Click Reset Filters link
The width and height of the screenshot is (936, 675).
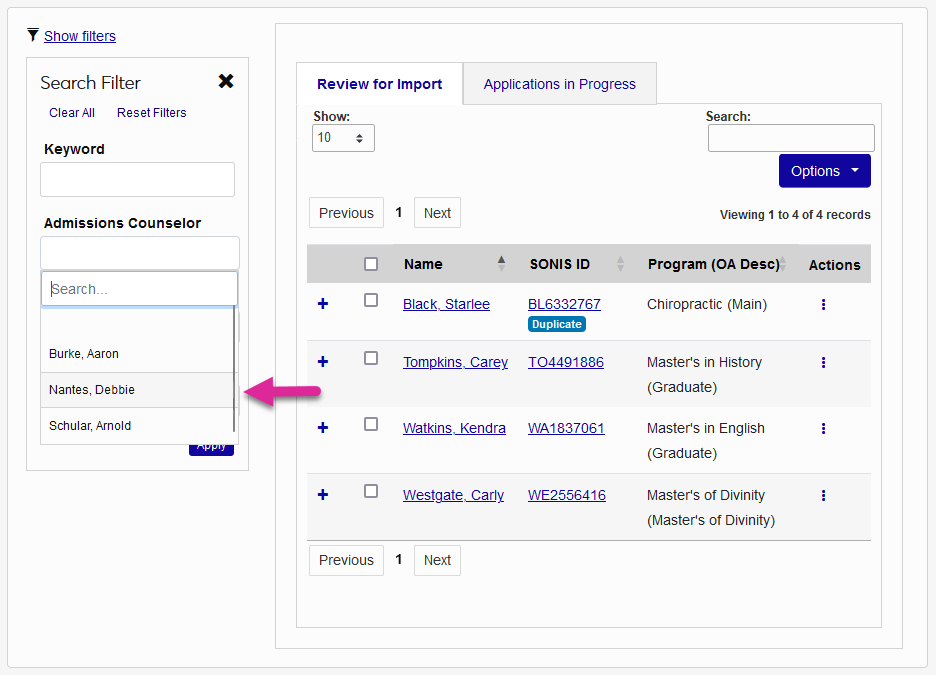[x=151, y=113]
